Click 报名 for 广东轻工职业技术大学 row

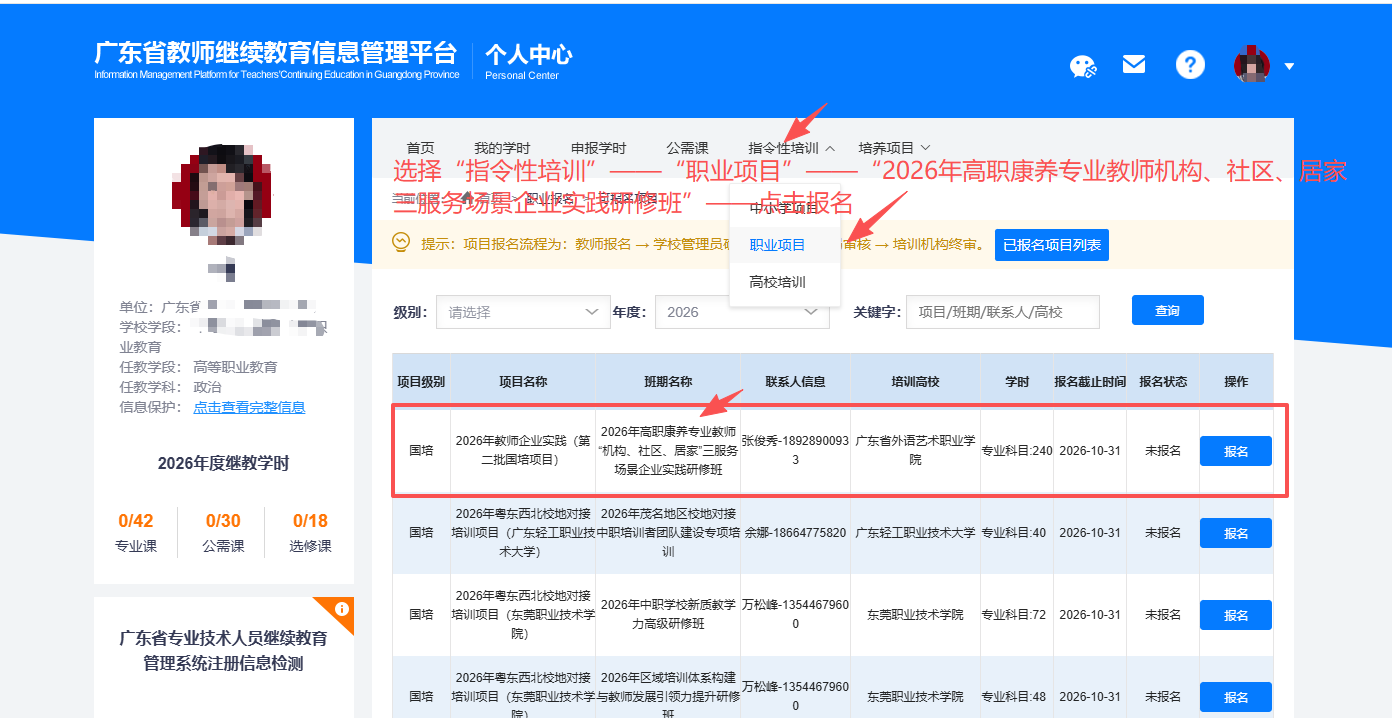(1236, 533)
